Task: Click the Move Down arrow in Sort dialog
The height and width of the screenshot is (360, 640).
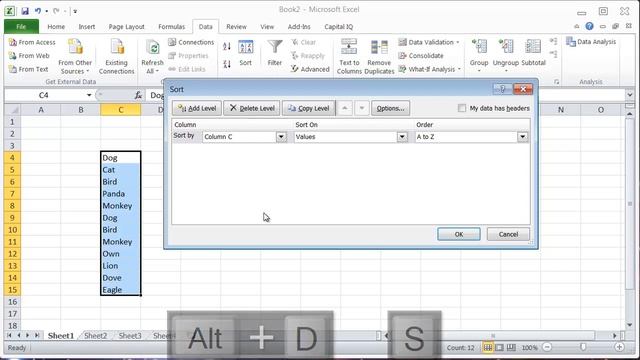Action: click(x=362, y=108)
